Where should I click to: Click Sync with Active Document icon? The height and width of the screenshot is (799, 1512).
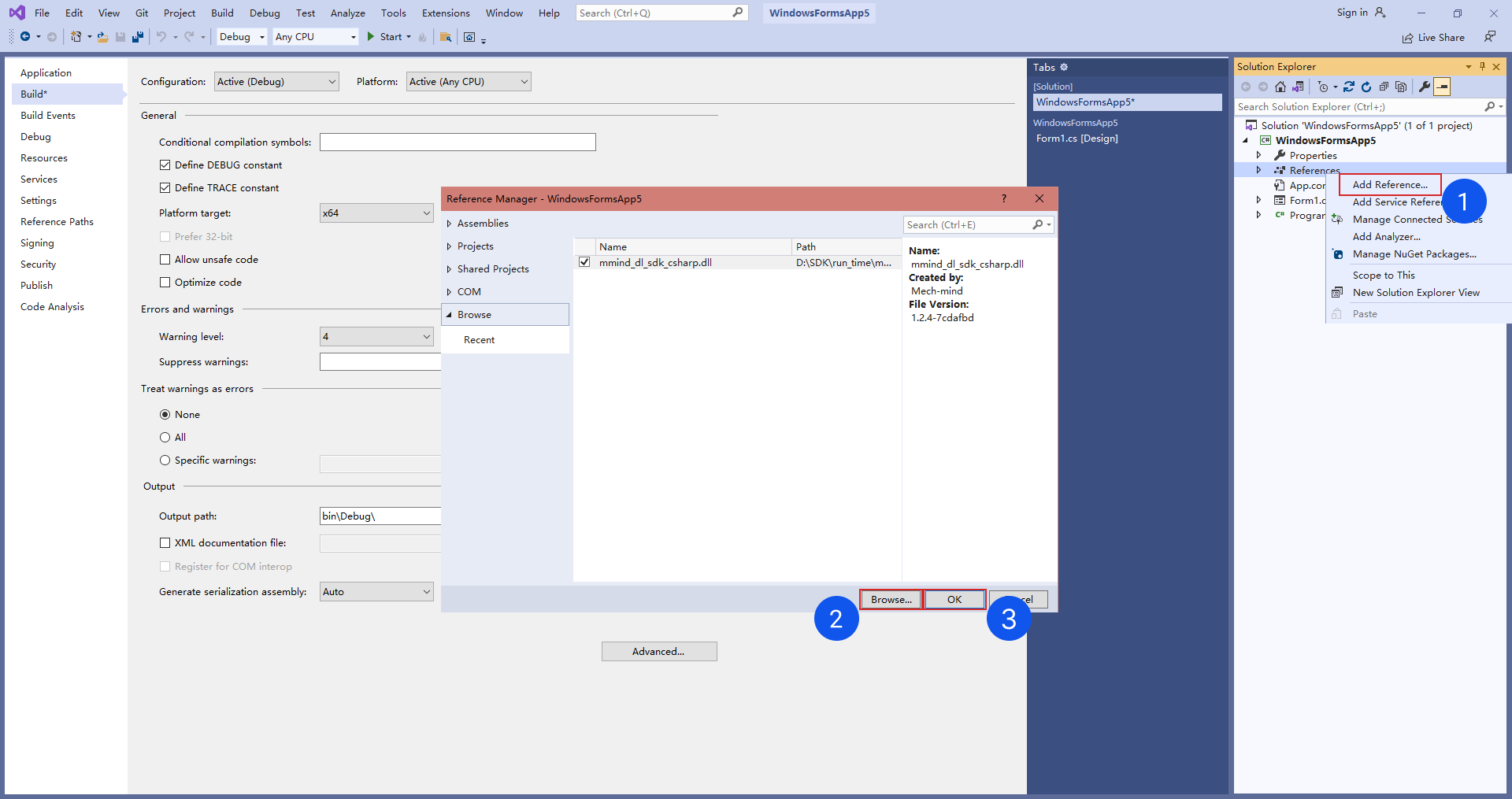pyautogui.click(x=1349, y=87)
